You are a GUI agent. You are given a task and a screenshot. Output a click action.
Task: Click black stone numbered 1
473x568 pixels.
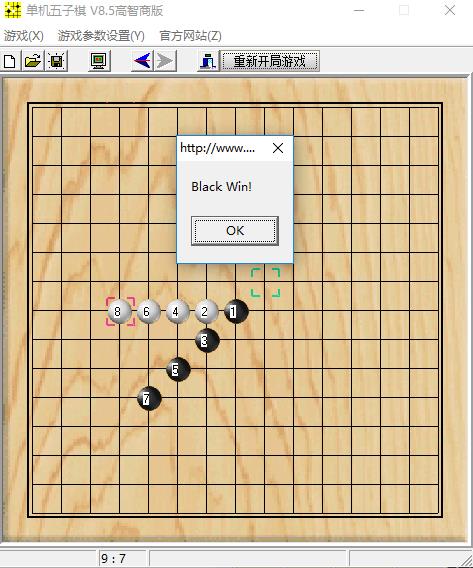(236, 311)
